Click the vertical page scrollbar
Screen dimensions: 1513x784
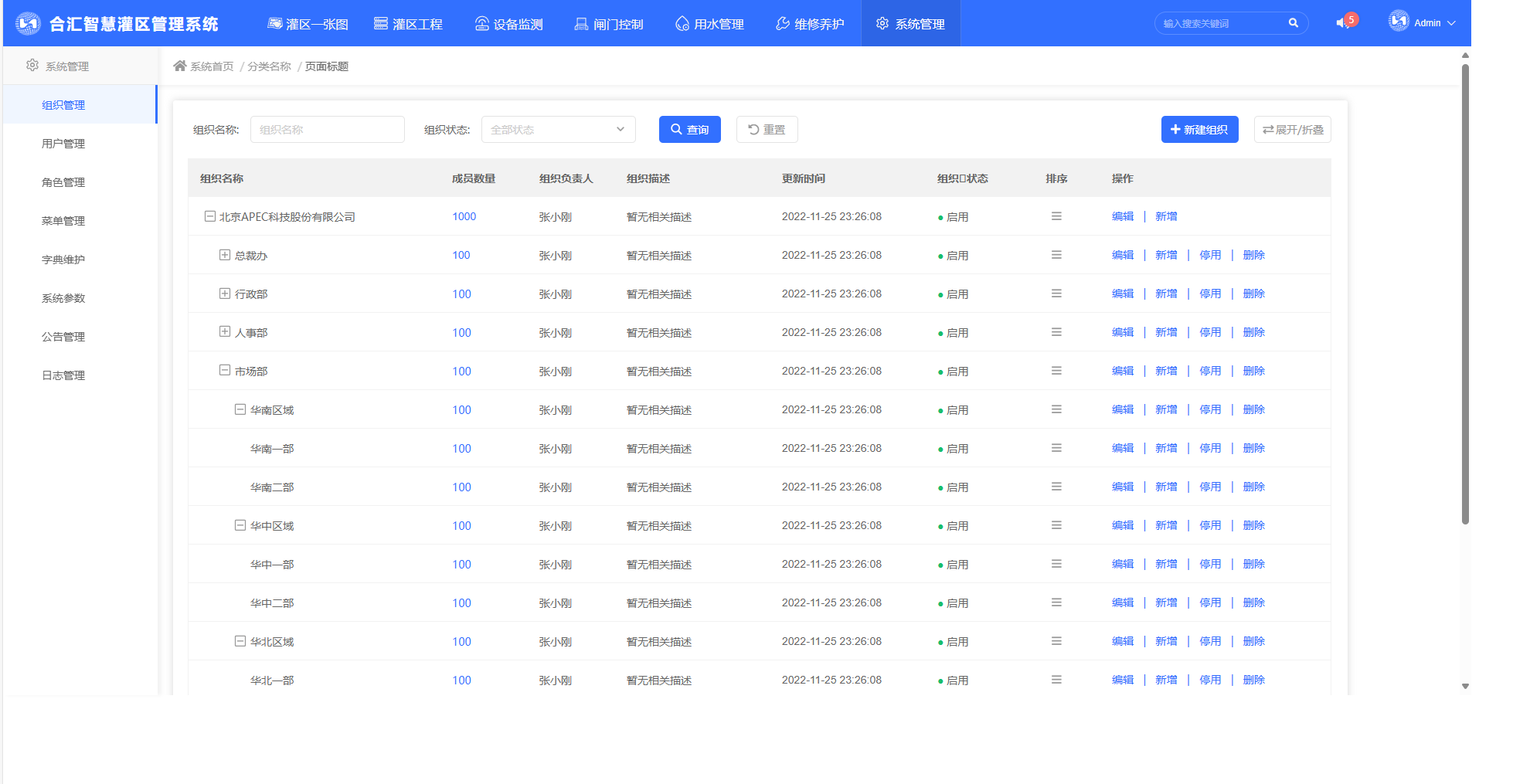pyautogui.click(x=1465, y=294)
